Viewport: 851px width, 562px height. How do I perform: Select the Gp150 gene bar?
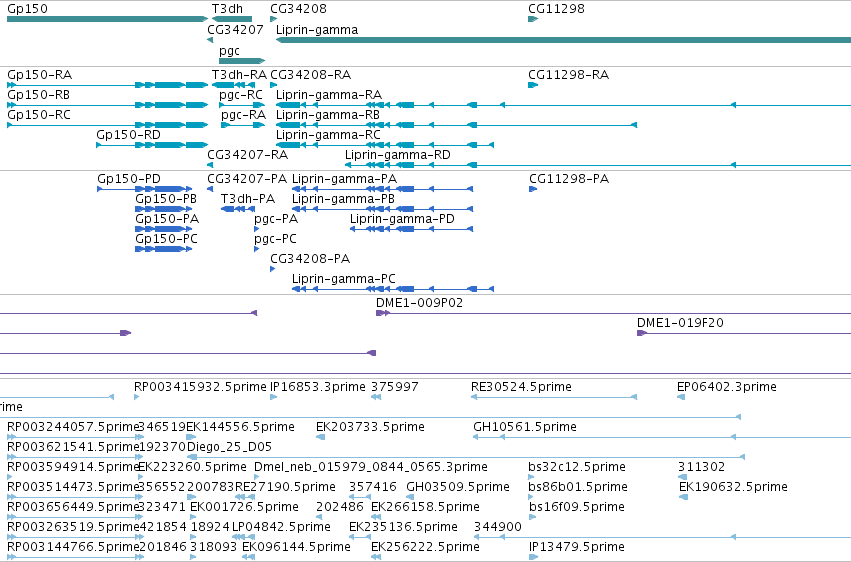coord(107,20)
